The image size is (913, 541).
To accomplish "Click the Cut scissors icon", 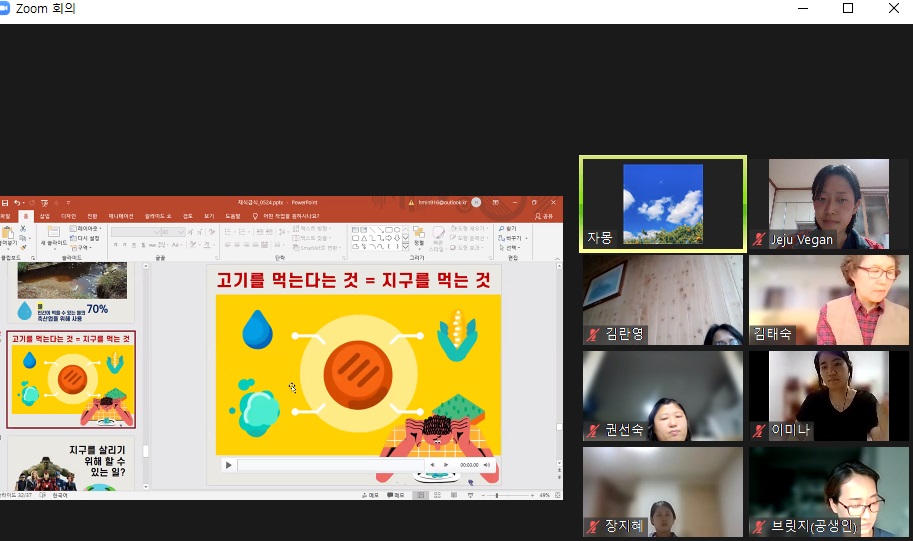I will click(23, 228).
